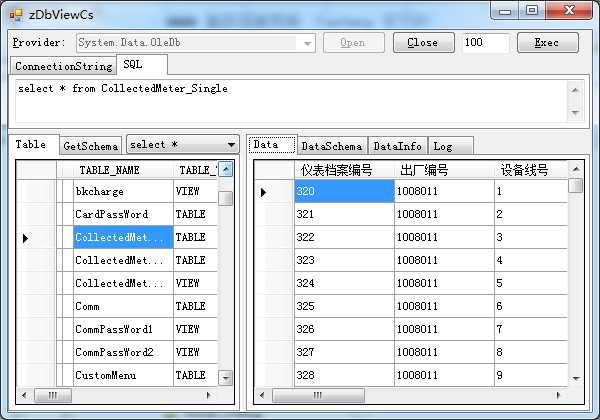
Task: Select the cell with value 328
Action: (344, 375)
